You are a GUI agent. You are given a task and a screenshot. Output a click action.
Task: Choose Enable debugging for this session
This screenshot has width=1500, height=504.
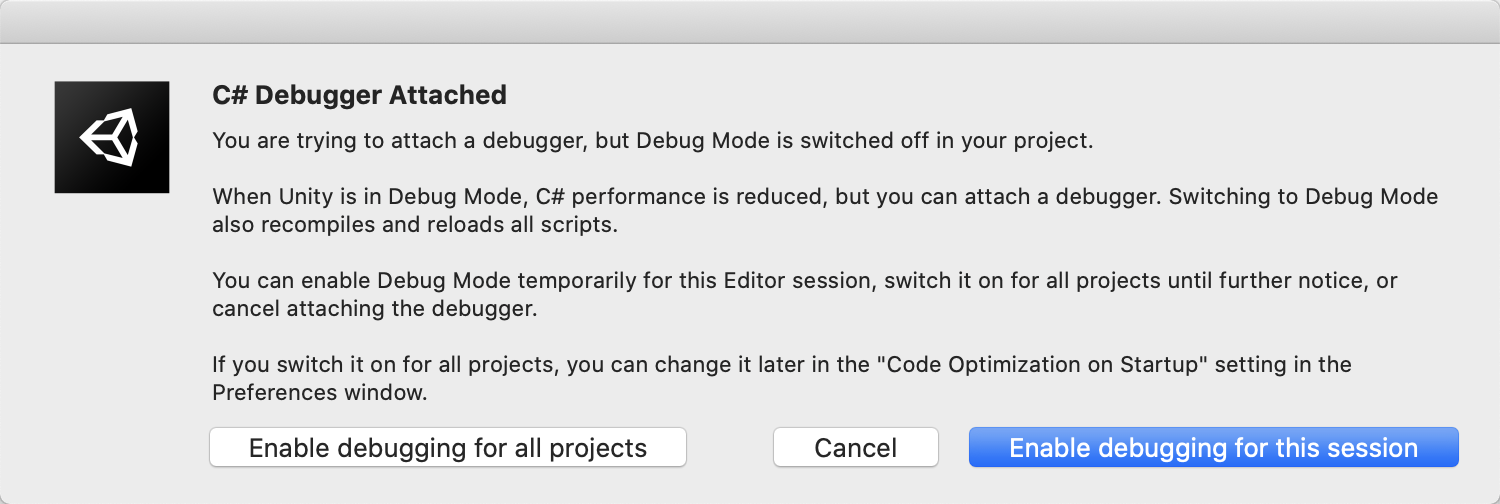coord(1213,448)
